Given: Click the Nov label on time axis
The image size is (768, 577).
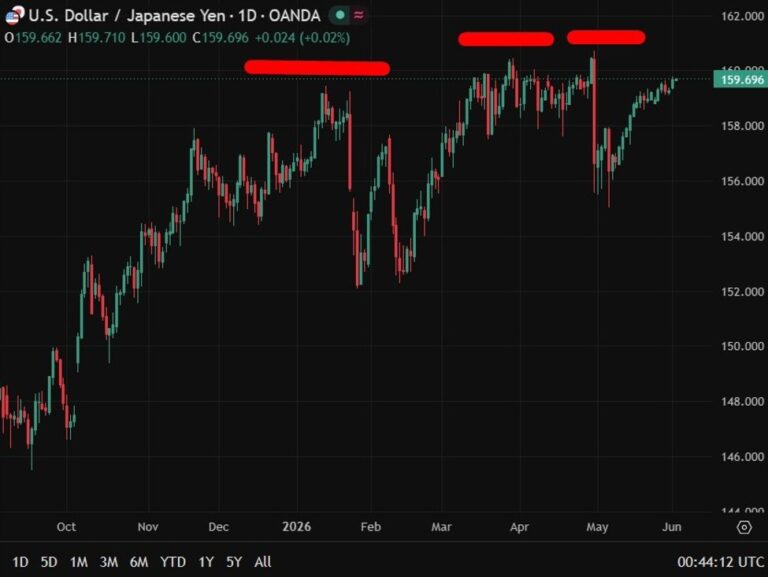Looking at the screenshot, I should tap(148, 527).
